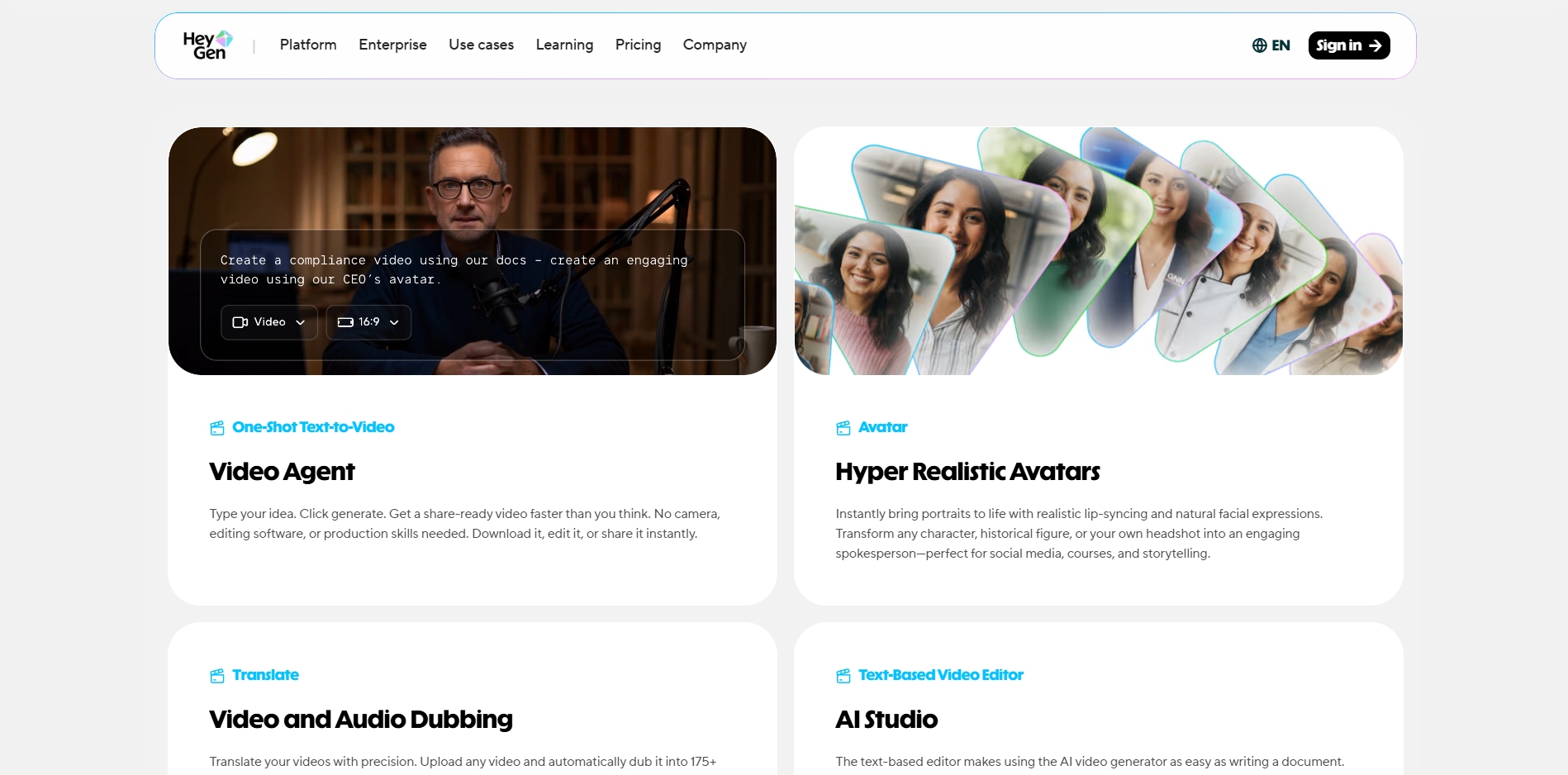The image size is (1568, 775).
Task: Click the Sign in button
Action: coord(1349,45)
